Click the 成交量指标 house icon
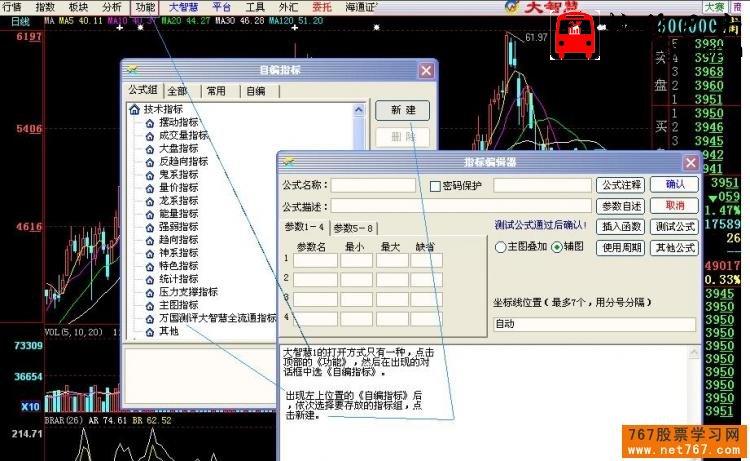 [149, 135]
